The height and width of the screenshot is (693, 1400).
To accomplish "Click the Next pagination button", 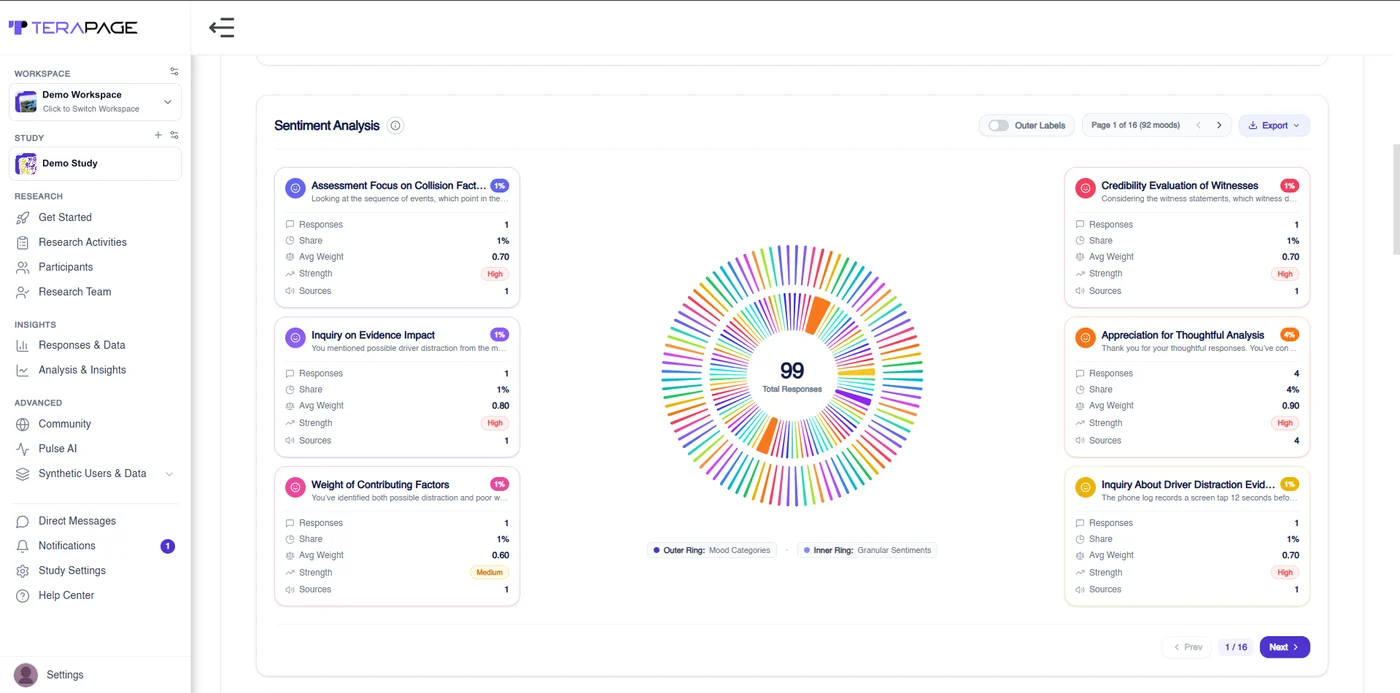I will [1284, 647].
